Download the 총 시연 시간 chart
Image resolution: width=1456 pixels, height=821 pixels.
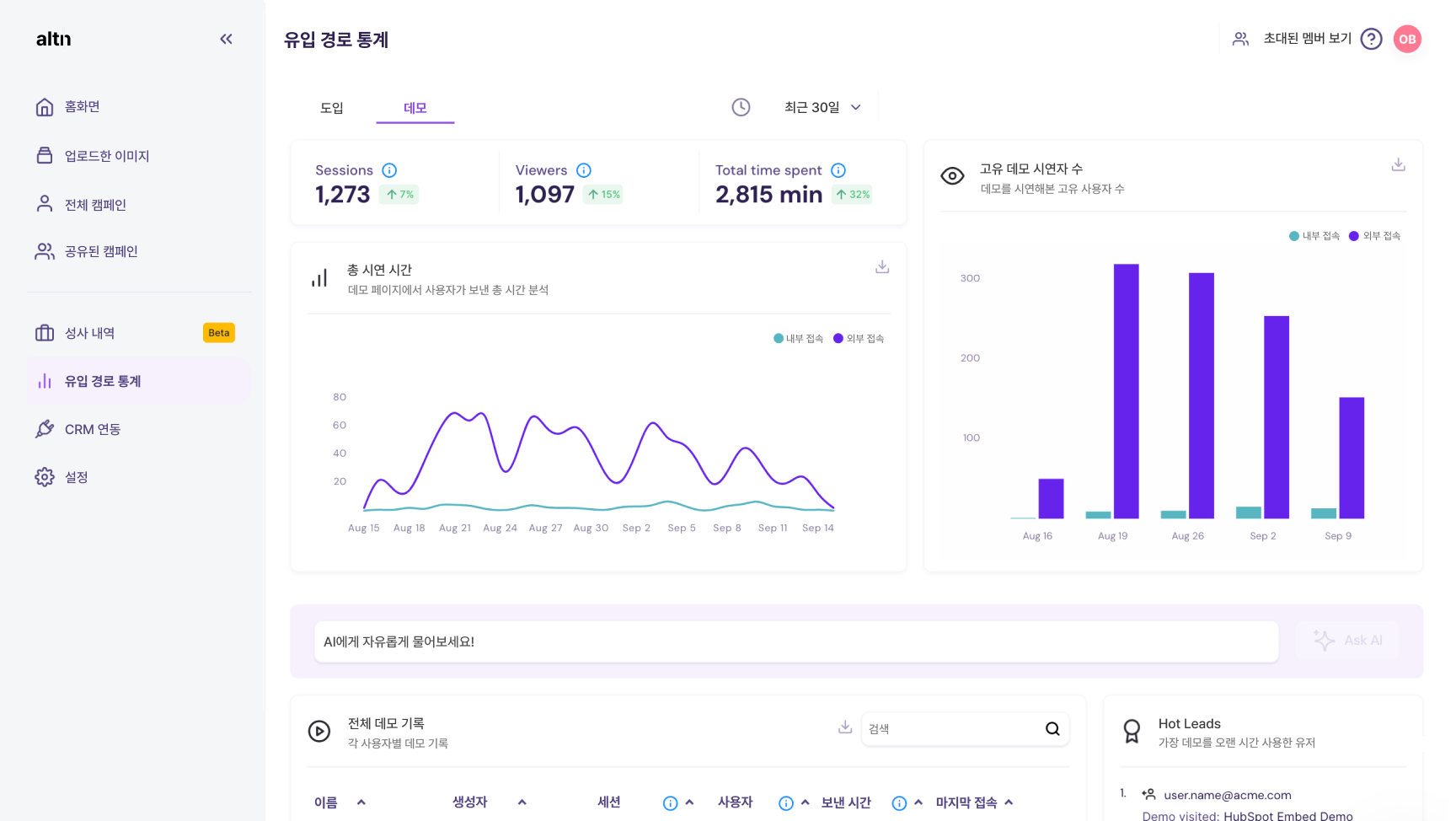(x=882, y=267)
